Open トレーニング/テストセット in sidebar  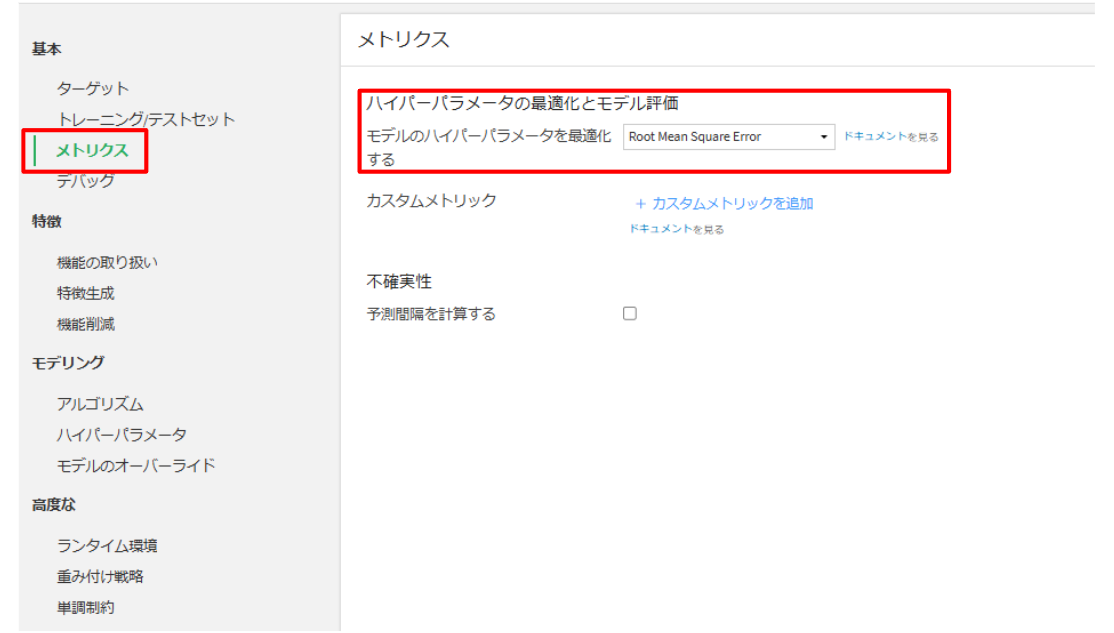pos(146,119)
